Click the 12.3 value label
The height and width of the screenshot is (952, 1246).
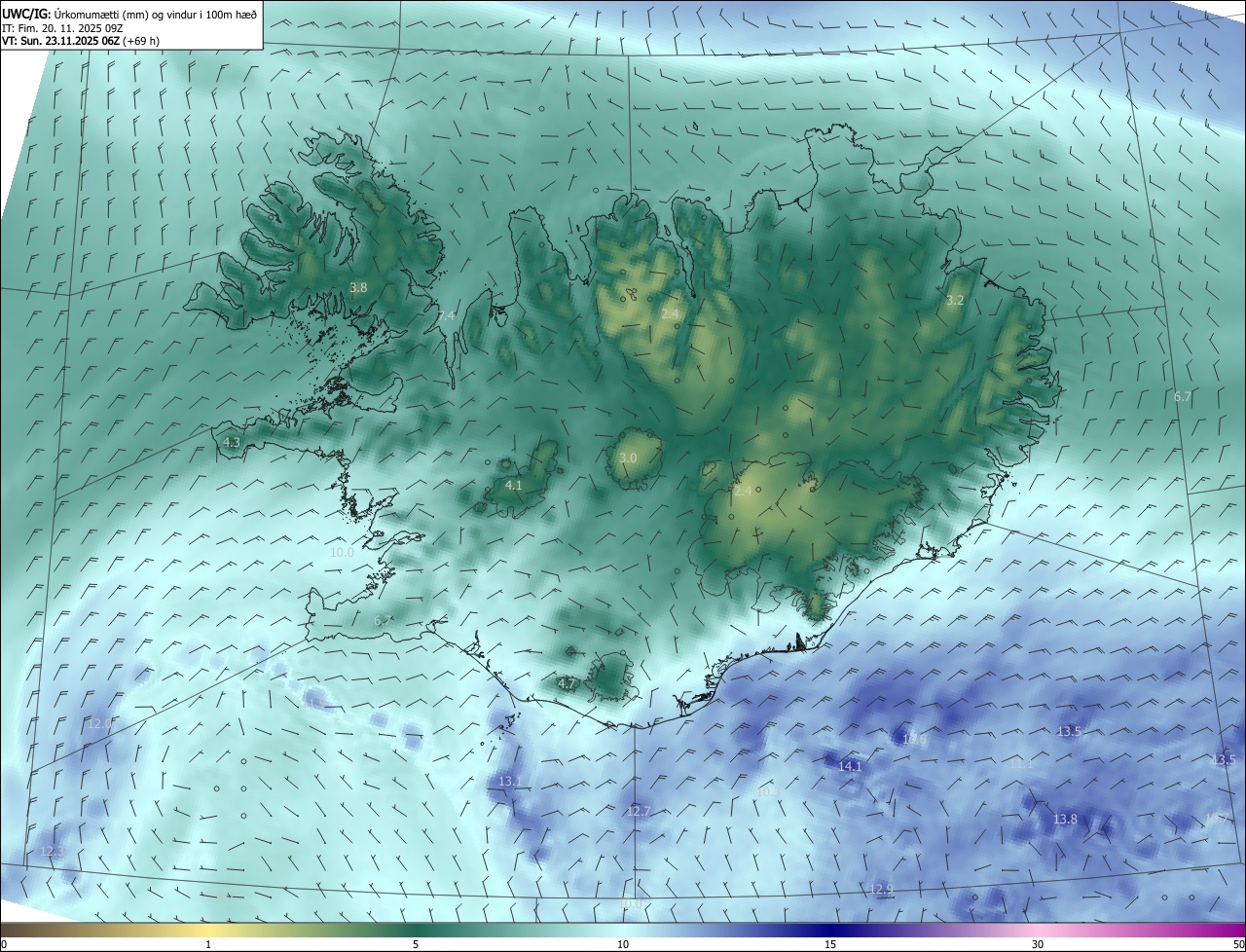click(52, 853)
